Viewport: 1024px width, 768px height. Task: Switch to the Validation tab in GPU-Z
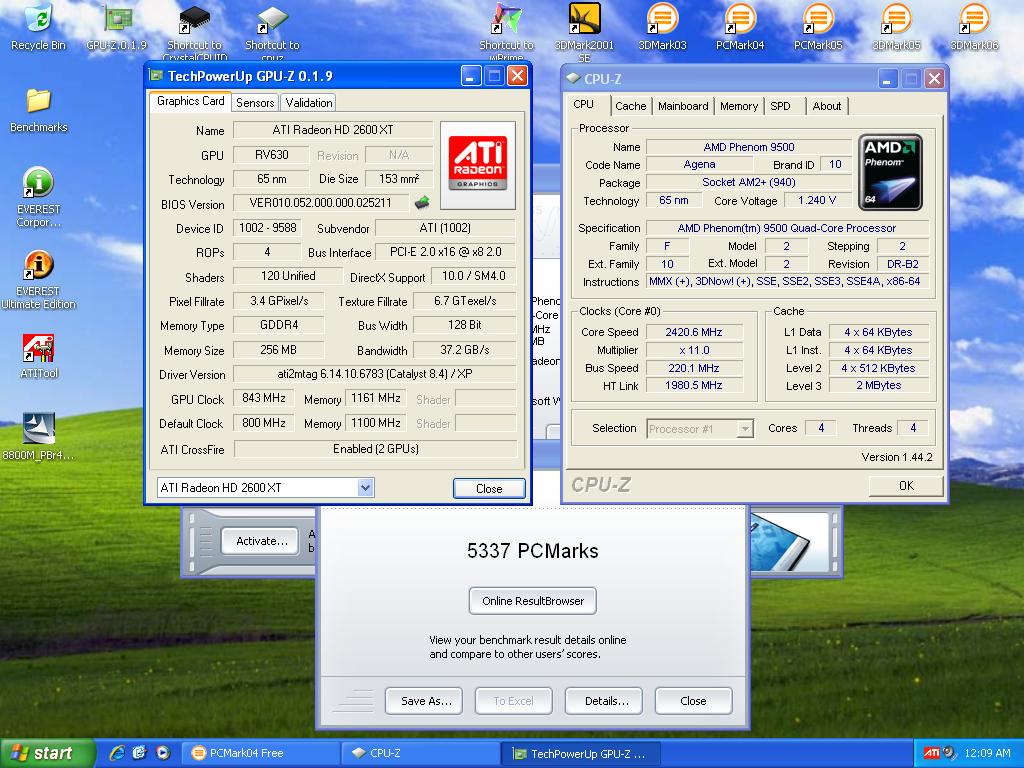coord(309,103)
